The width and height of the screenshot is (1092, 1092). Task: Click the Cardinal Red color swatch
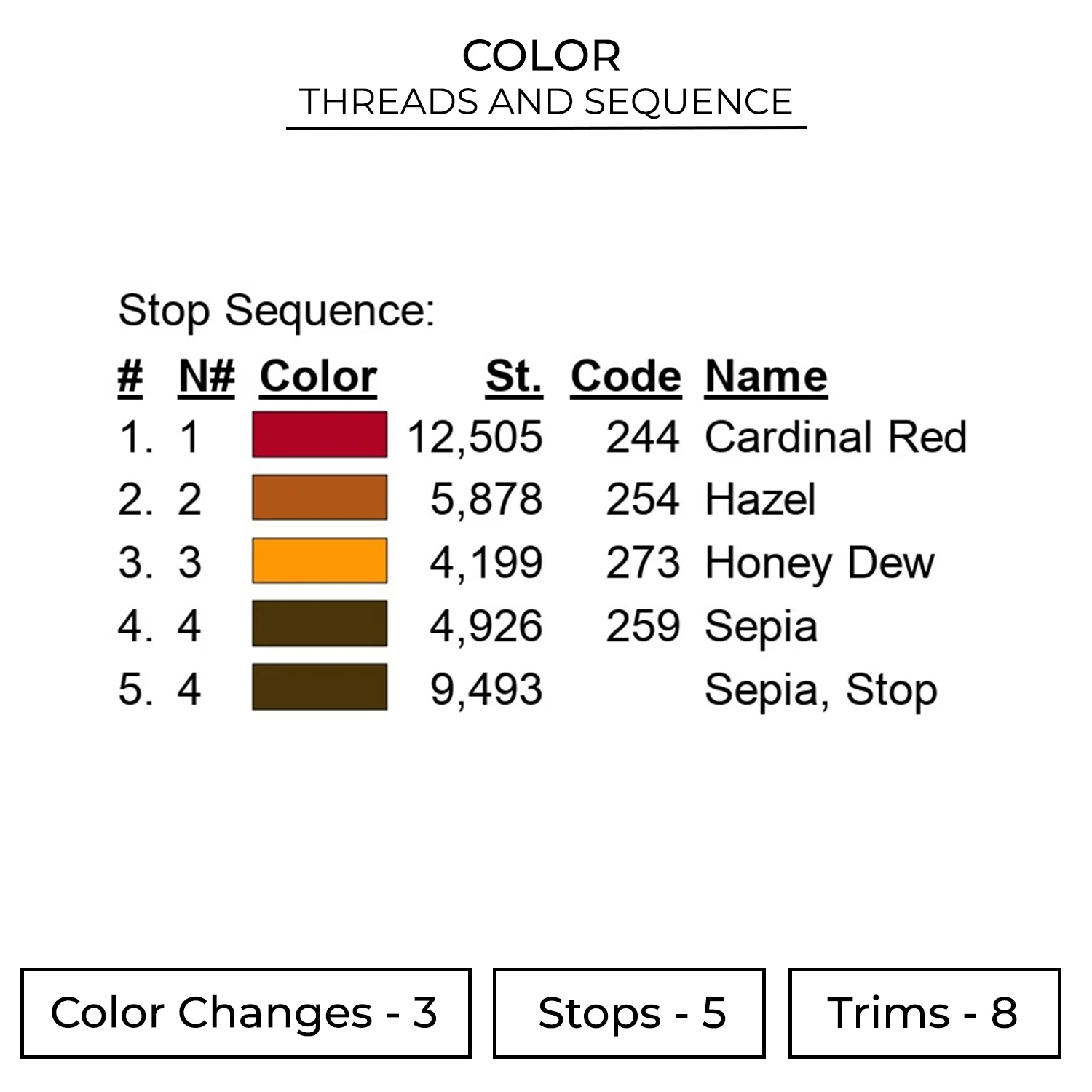[x=320, y=435]
